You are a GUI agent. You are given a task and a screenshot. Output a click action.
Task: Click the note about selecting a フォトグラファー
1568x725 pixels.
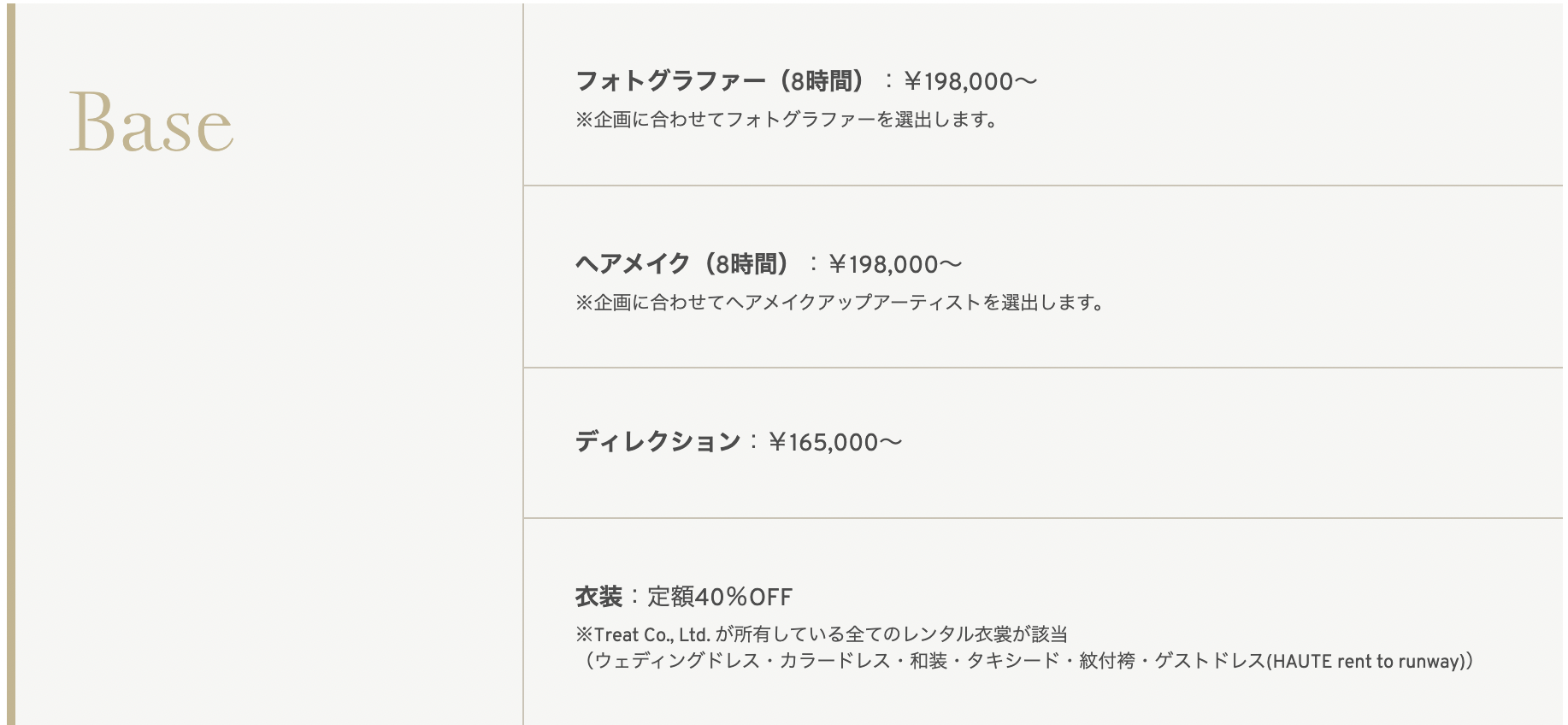787,120
